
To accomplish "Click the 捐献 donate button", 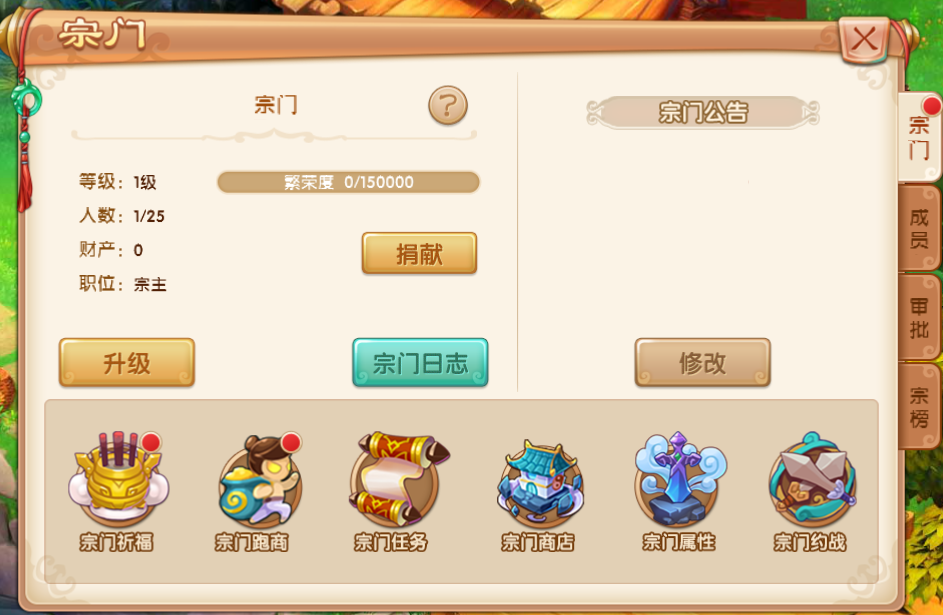I will point(419,254).
